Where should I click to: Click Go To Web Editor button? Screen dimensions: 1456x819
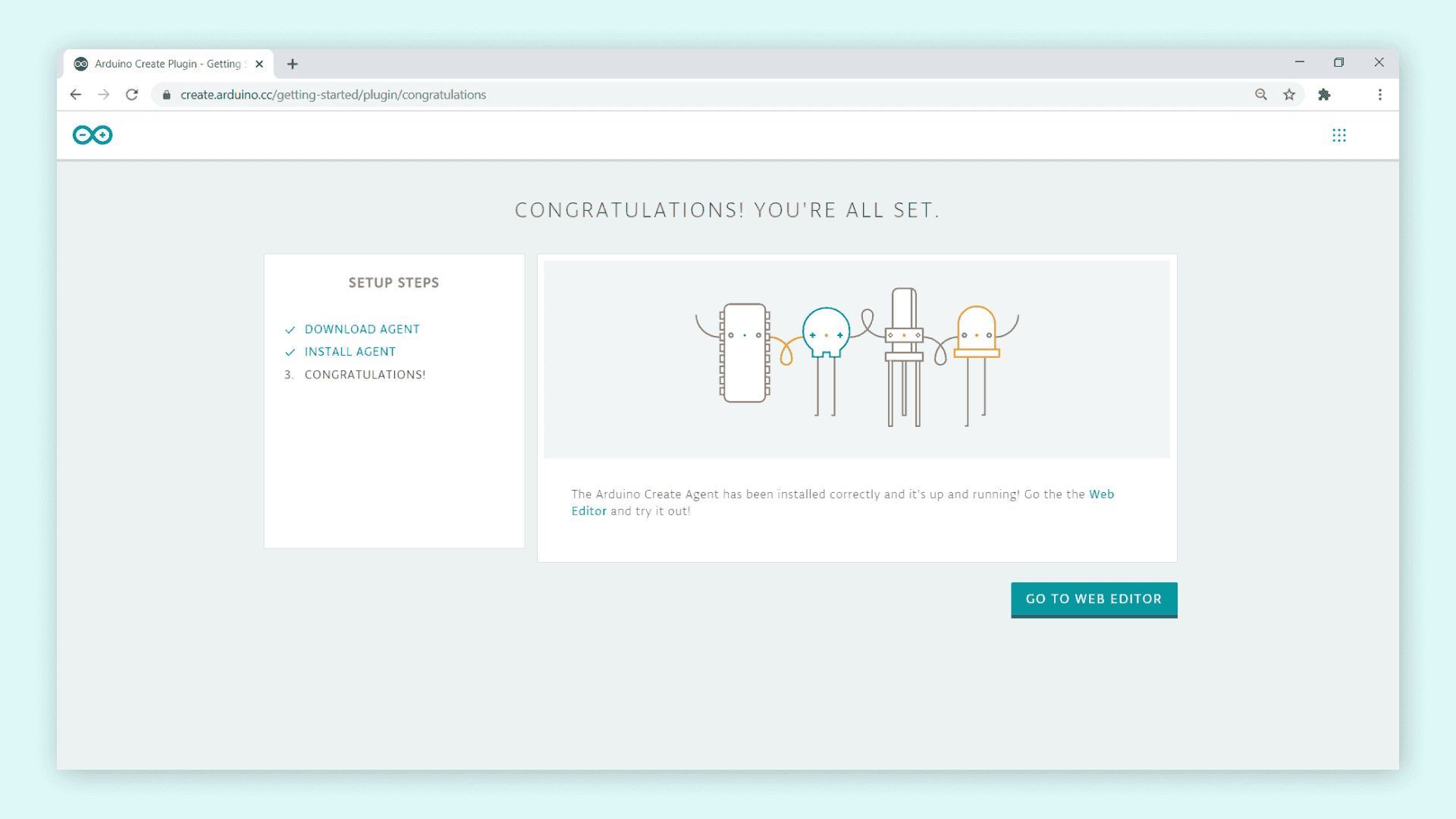1094,599
